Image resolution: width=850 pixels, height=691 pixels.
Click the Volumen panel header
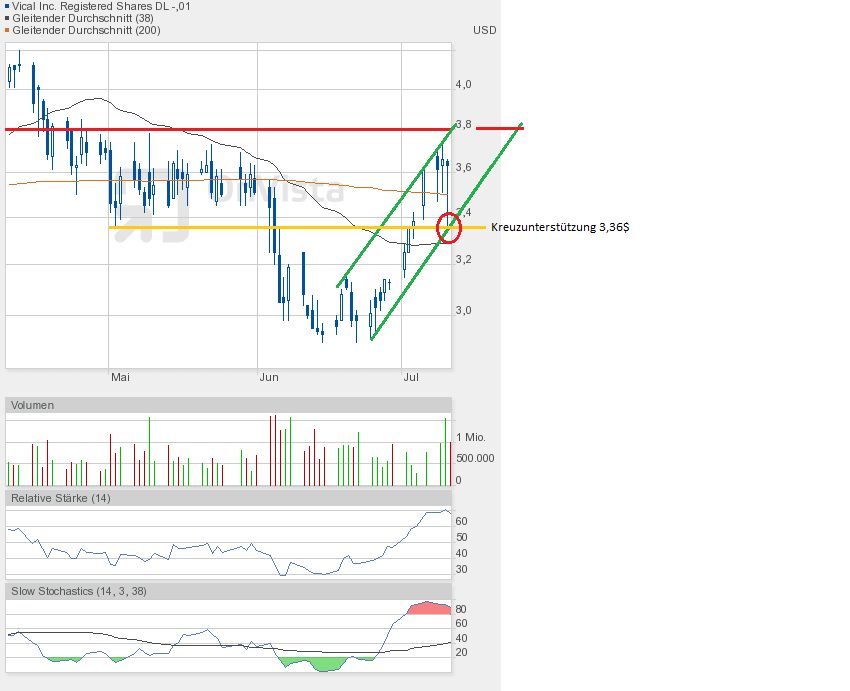(33, 405)
